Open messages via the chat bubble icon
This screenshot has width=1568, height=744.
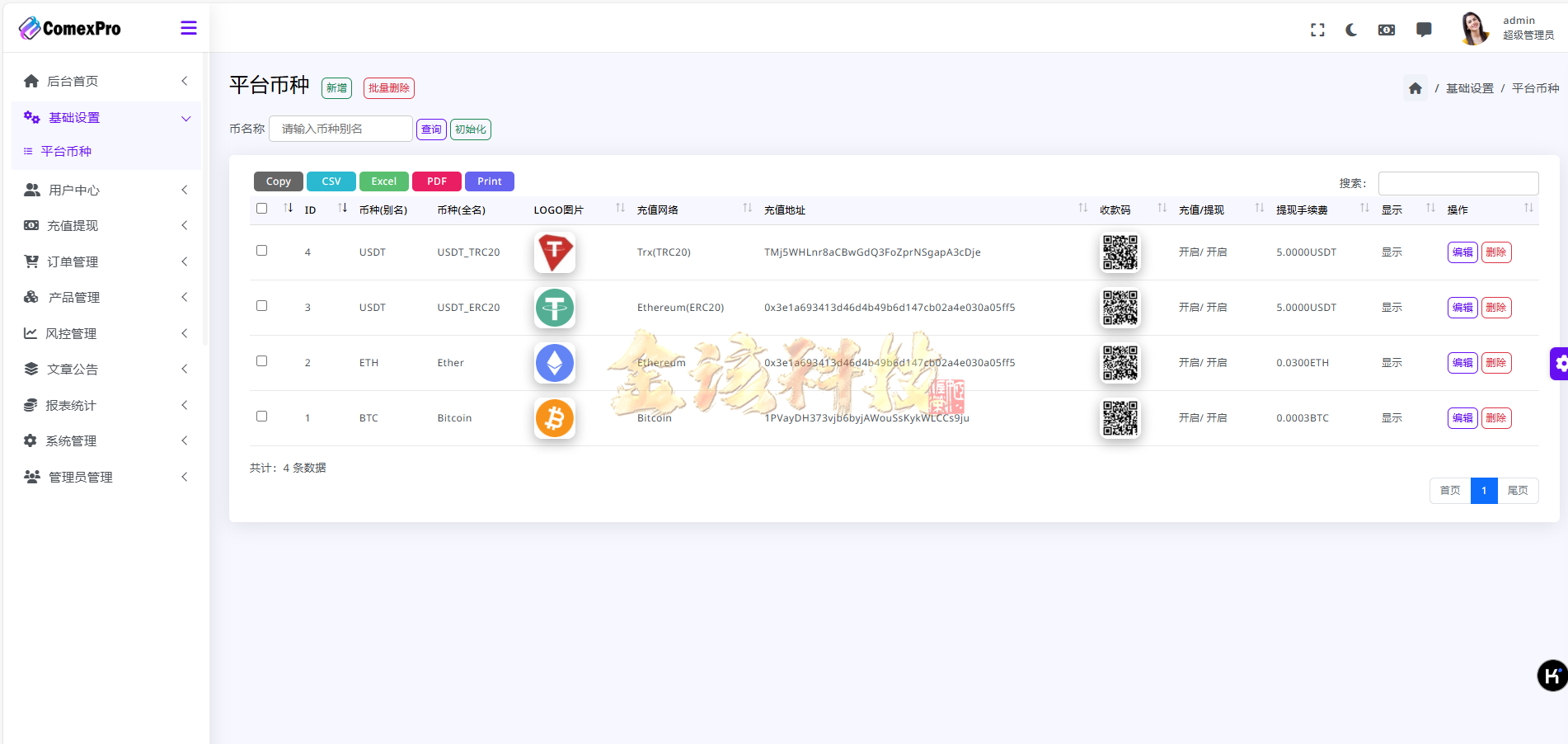tap(1424, 29)
